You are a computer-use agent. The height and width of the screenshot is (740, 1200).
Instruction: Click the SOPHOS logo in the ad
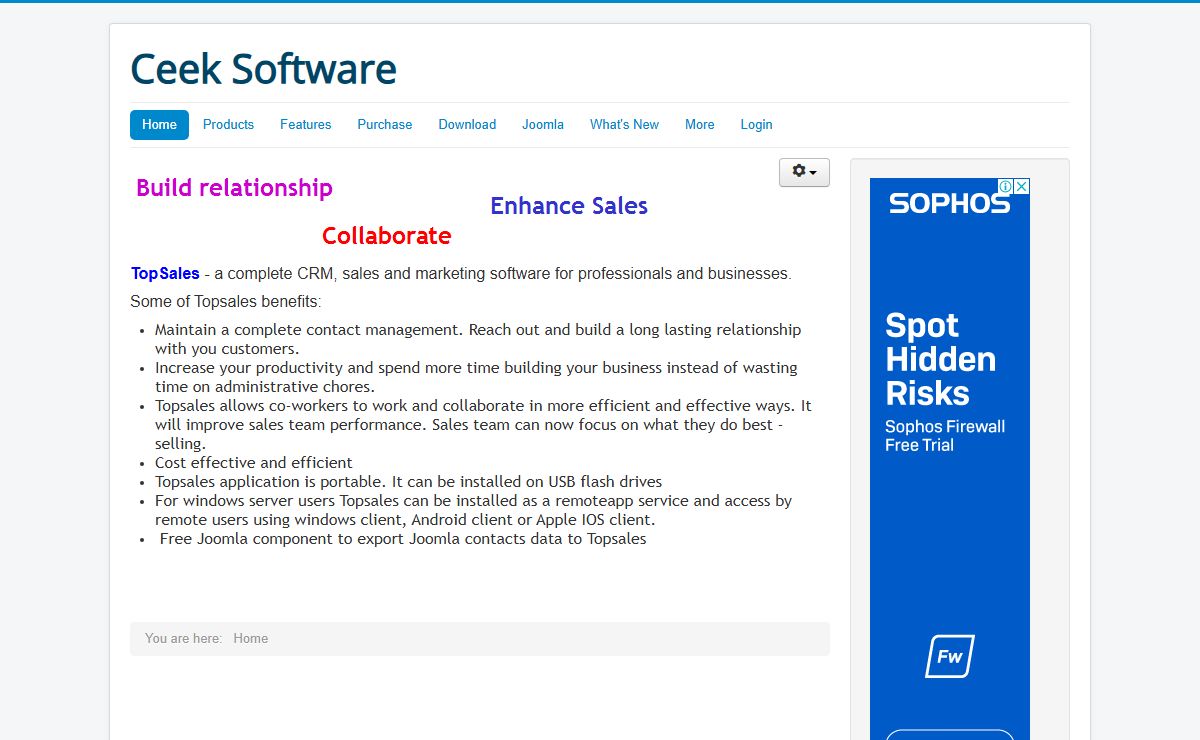pyautogui.click(x=949, y=204)
